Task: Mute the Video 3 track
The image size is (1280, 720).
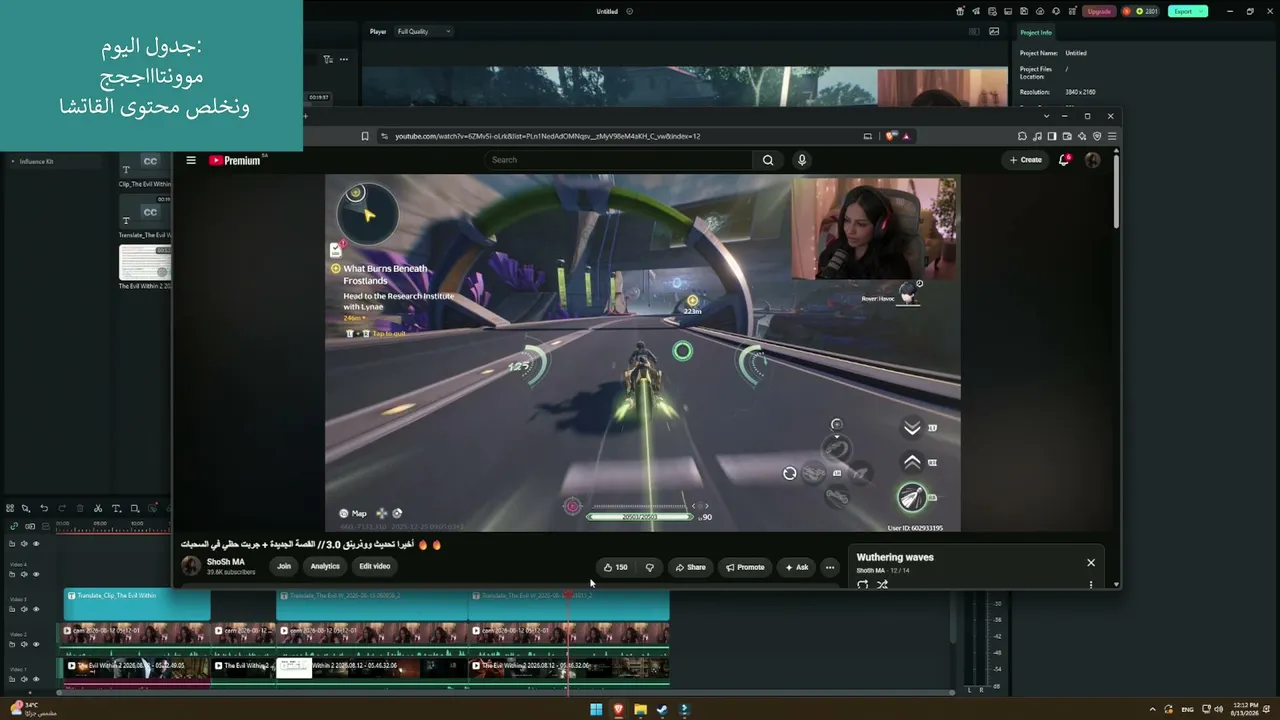Action: click(24, 608)
